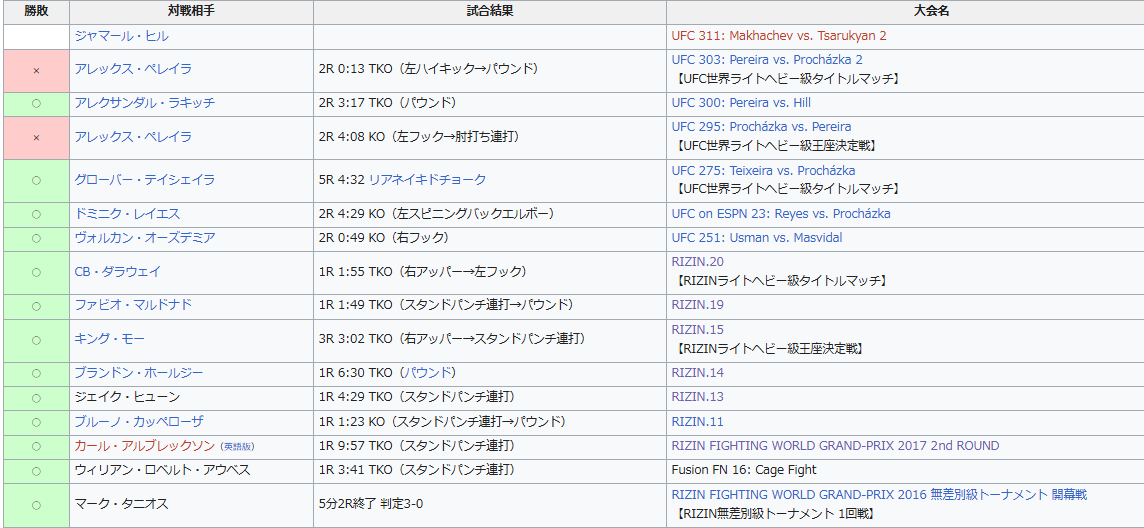Select the result text 1R 4:29 TKO（スタンドパンチ連打）
The width and height of the screenshot is (1144, 528).
[417, 397]
